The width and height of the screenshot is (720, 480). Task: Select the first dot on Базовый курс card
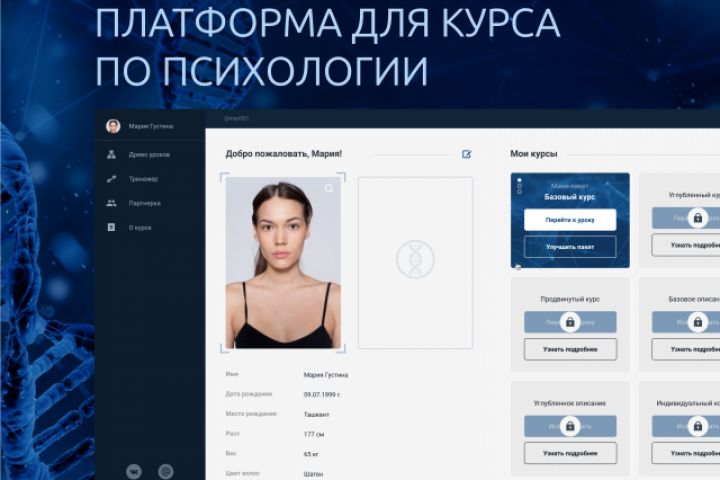tap(519, 181)
